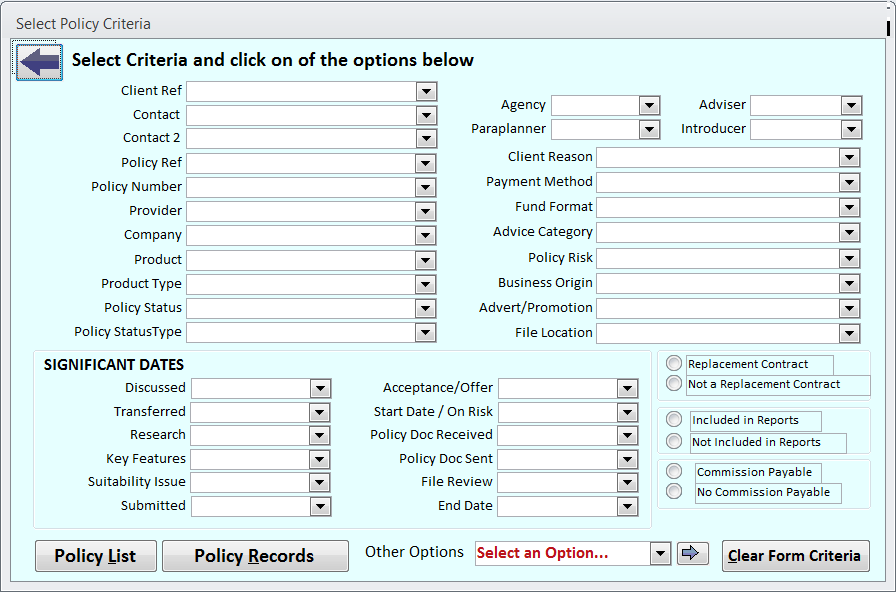Open the Payment Method dropdown
Screen dimensions: 896x592
(850, 182)
